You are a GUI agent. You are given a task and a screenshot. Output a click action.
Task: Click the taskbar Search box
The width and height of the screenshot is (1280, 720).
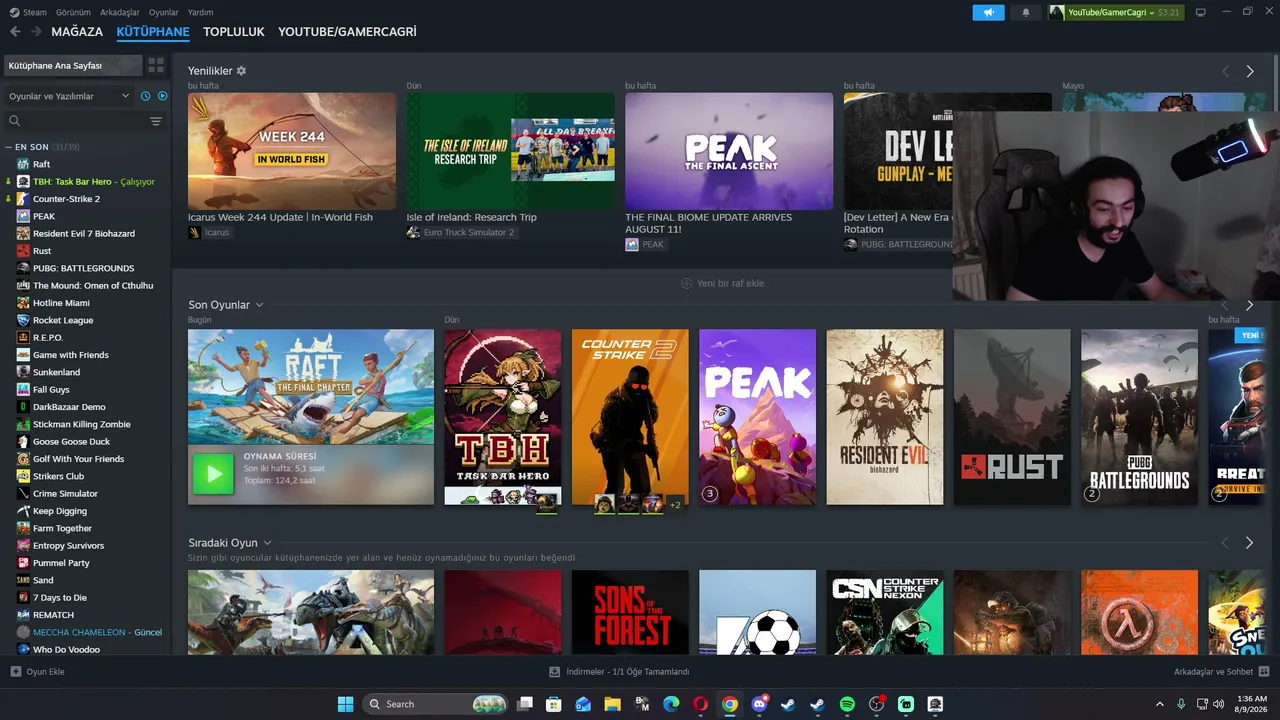pyautogui.click(x=435, y=704)
